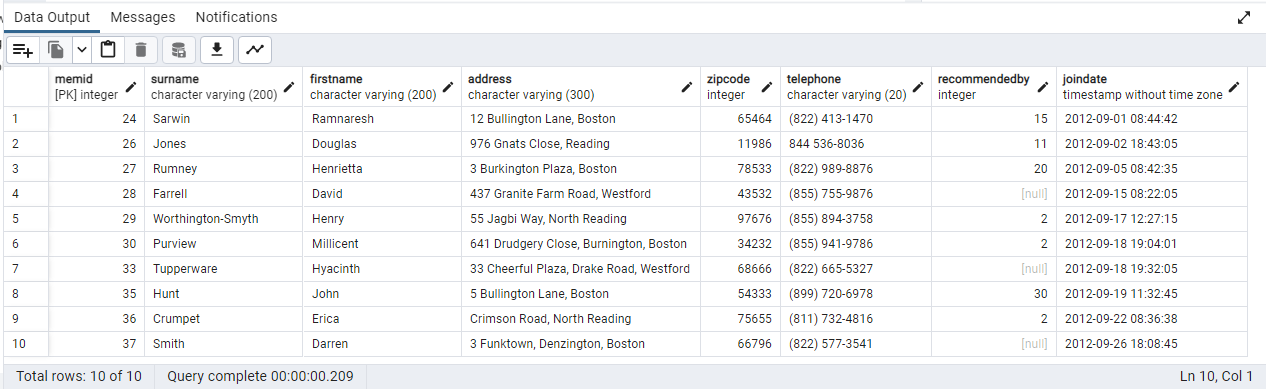Click the edit pencil in zipcode header
1266x389 pixels.
click(x=768, y=87)
